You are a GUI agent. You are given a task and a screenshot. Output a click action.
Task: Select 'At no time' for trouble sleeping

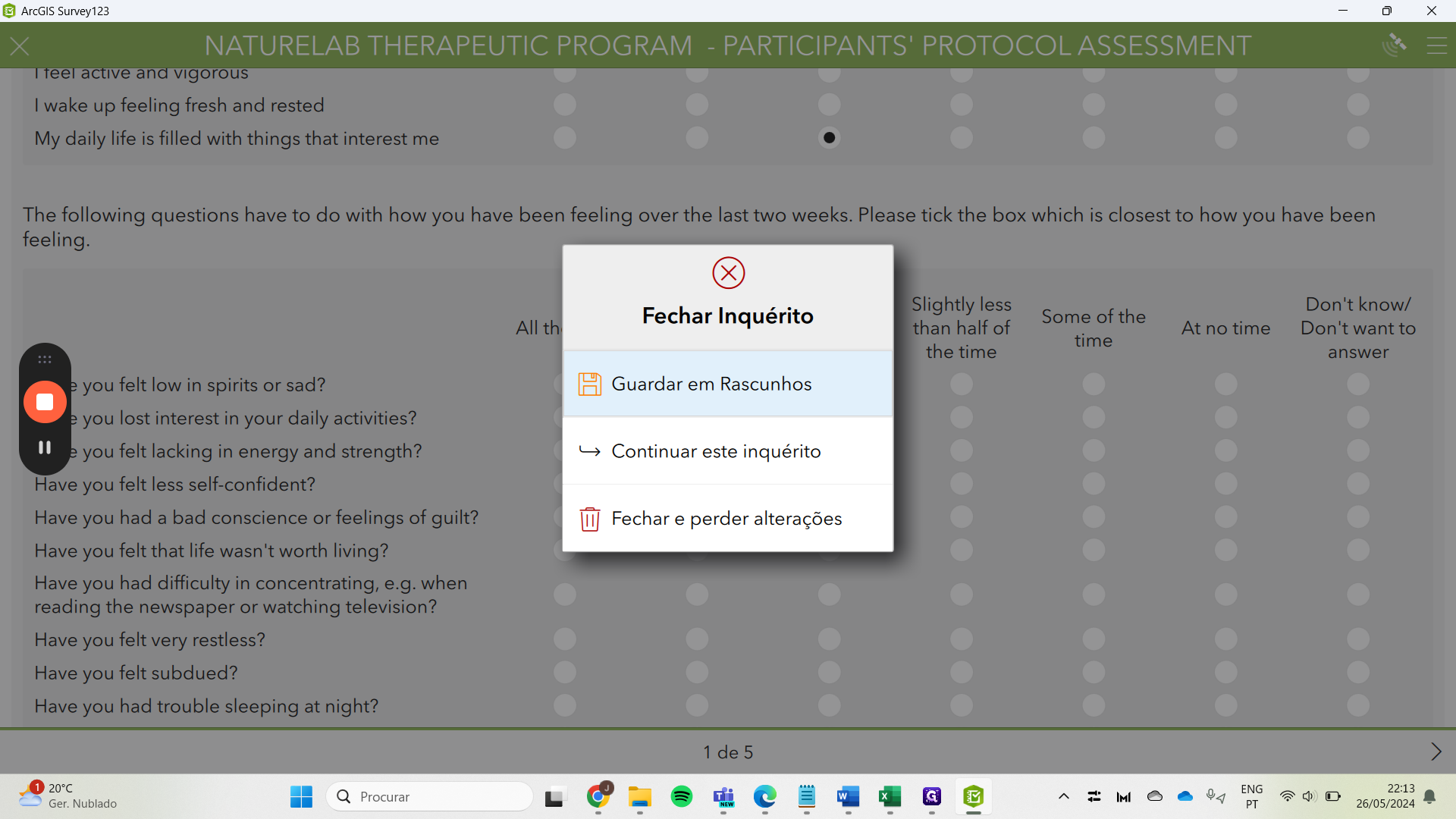[x=1225, y=706]
